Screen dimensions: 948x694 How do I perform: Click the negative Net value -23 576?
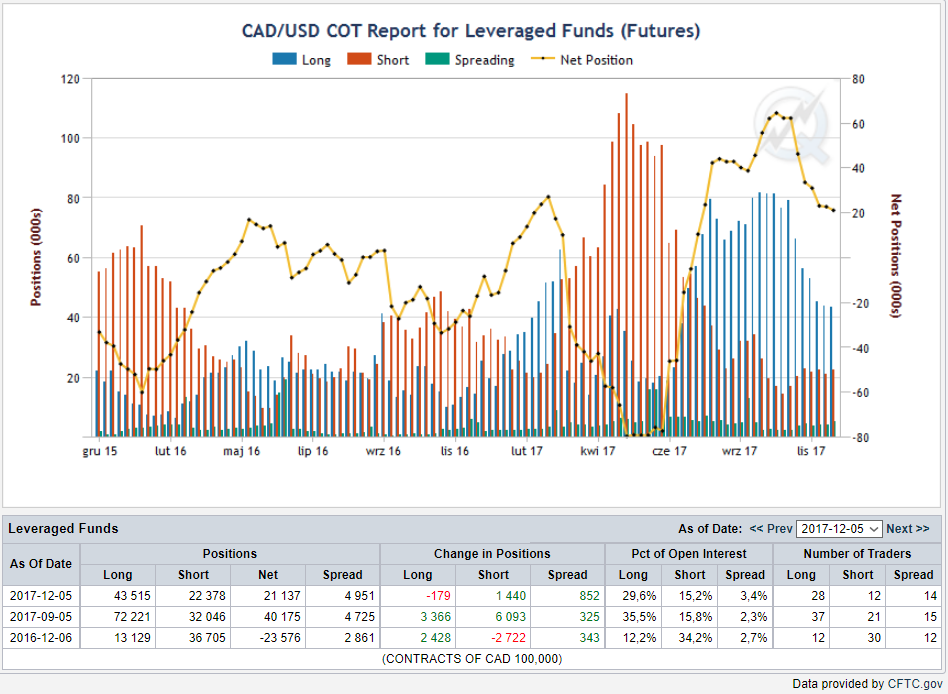(280, 638)
